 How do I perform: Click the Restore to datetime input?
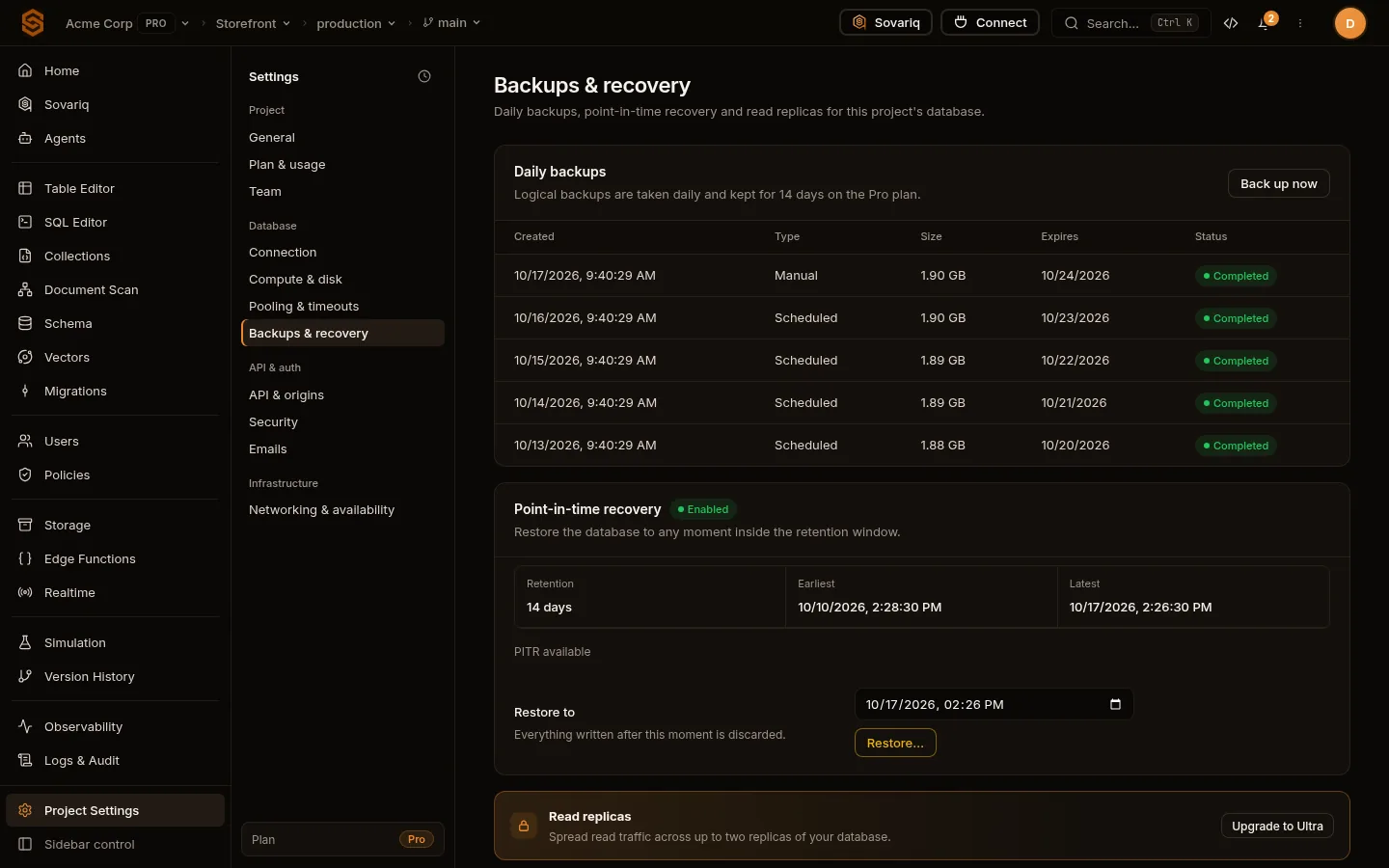point(994,704)
